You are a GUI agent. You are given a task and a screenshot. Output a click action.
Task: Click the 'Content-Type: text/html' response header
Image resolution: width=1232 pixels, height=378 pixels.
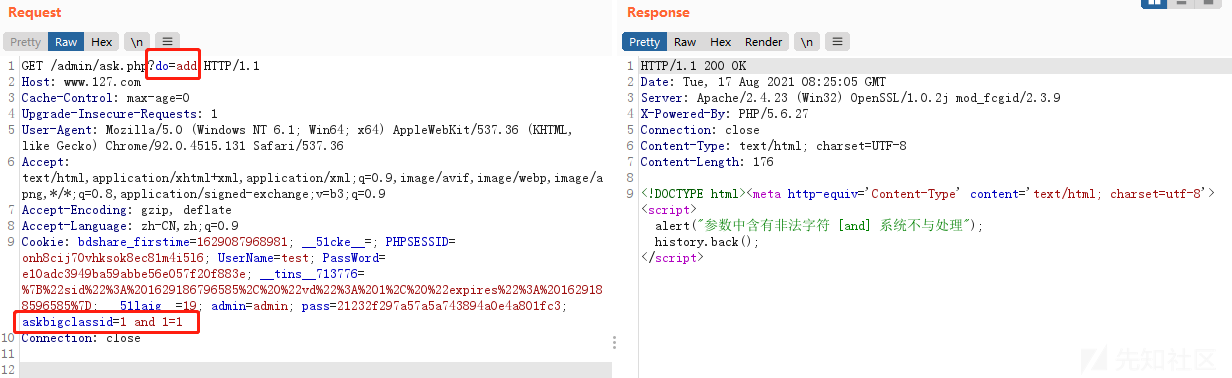click(x=773, y=146)
